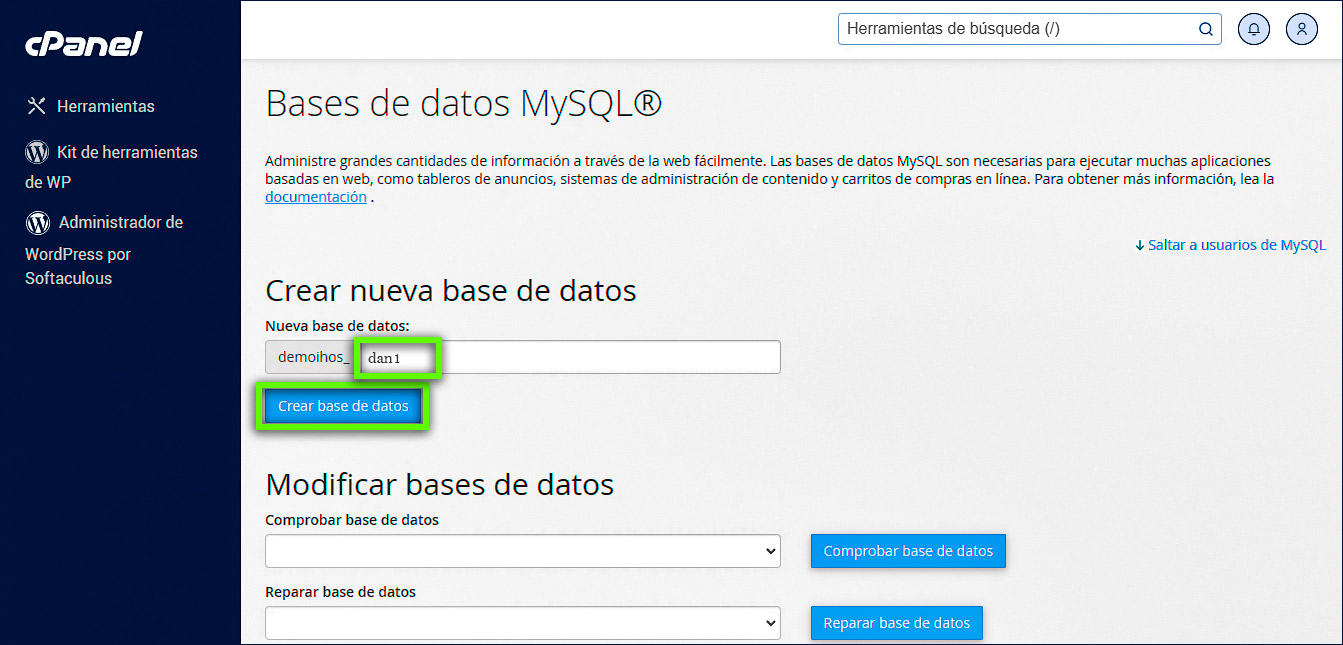This screenshot has height=645, width=1343.
Task: Click the cPanel logo
Action: [83, 43]
